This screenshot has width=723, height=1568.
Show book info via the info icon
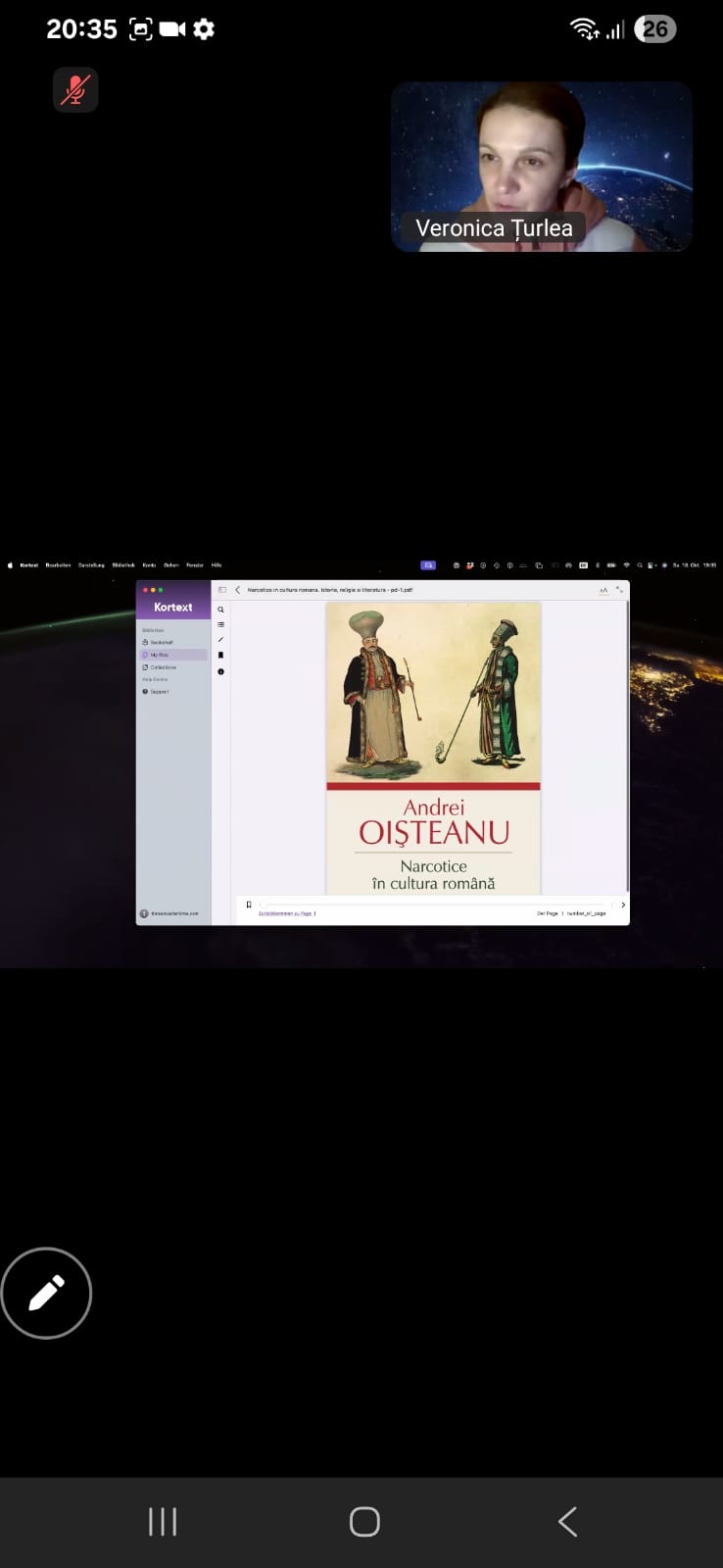(220, 672)
